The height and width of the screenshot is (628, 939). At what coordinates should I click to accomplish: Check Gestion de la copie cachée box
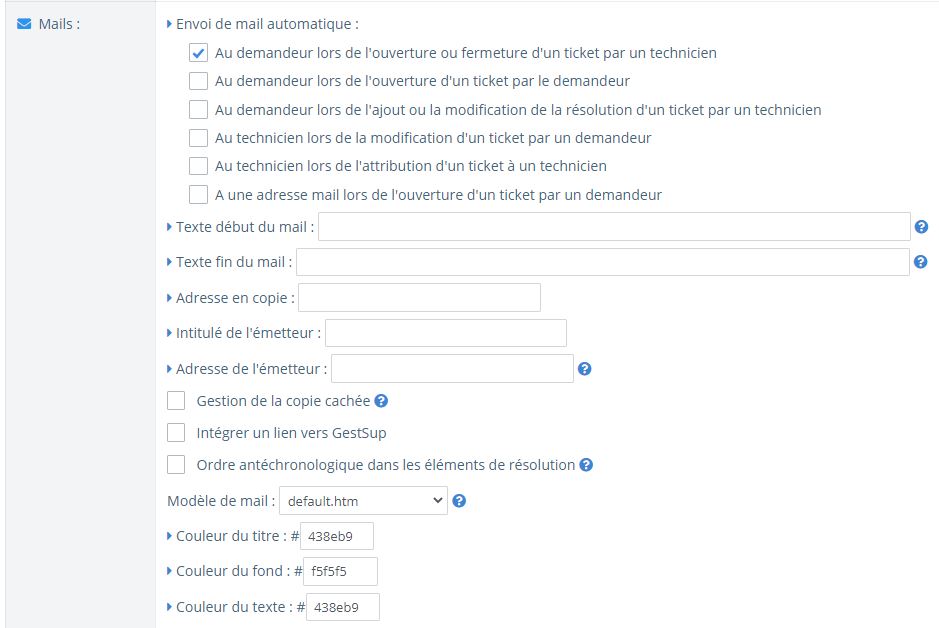coord(176,401)
